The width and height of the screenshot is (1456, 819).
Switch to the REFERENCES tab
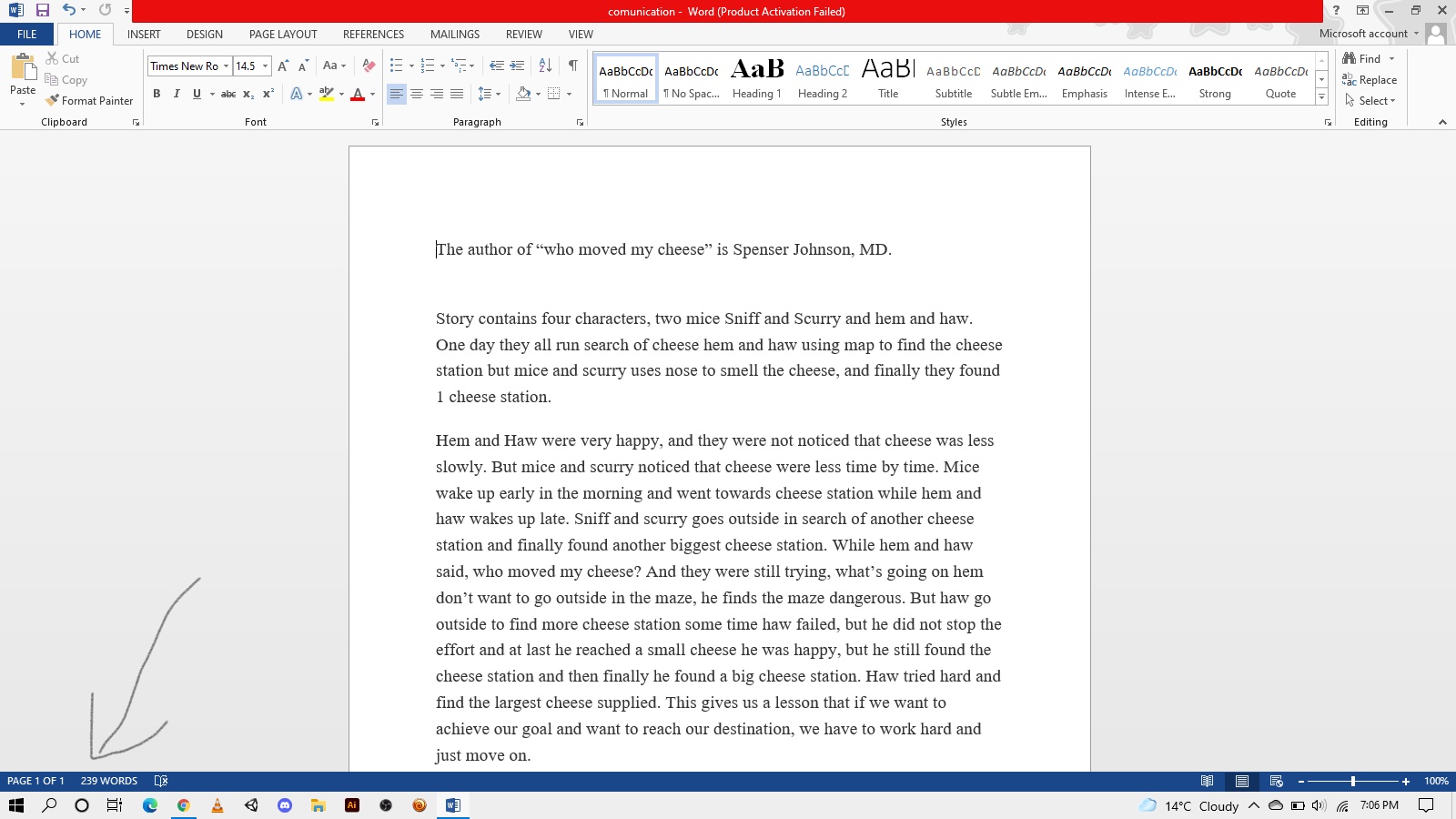point(373,35)
